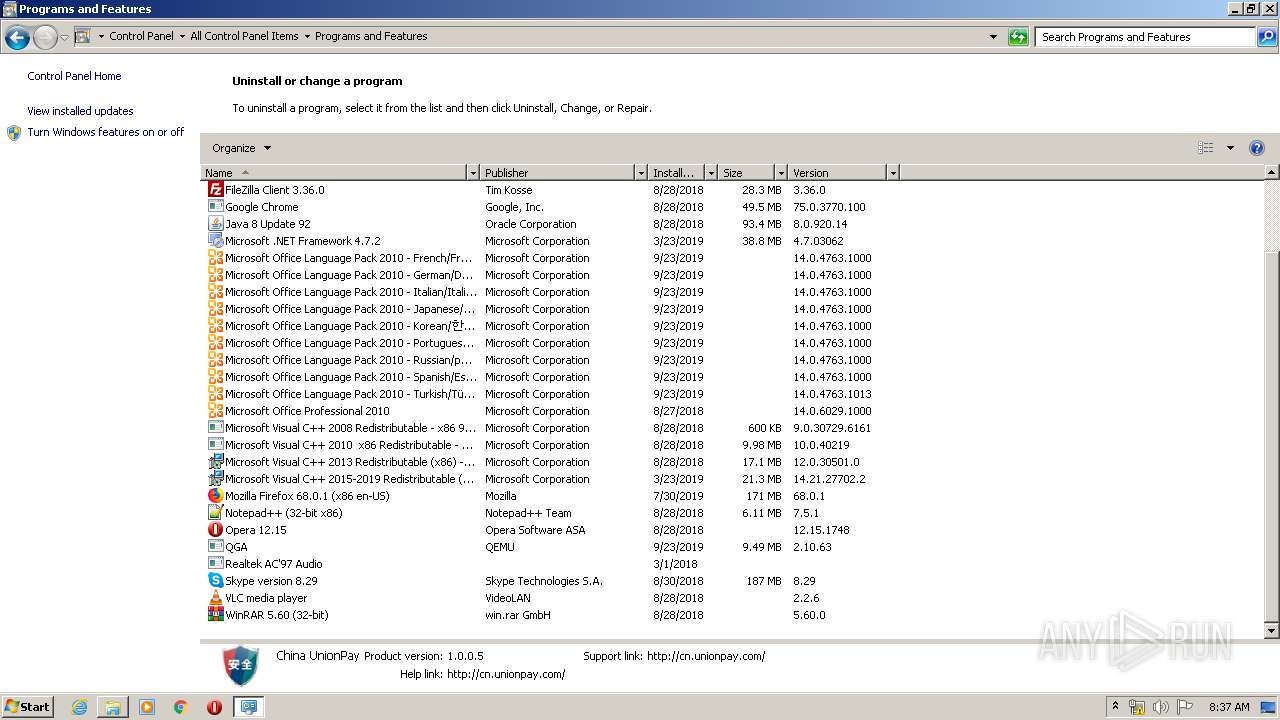
Task: Click Oracle Corporation publisher cell
Action: click(531, 224)
